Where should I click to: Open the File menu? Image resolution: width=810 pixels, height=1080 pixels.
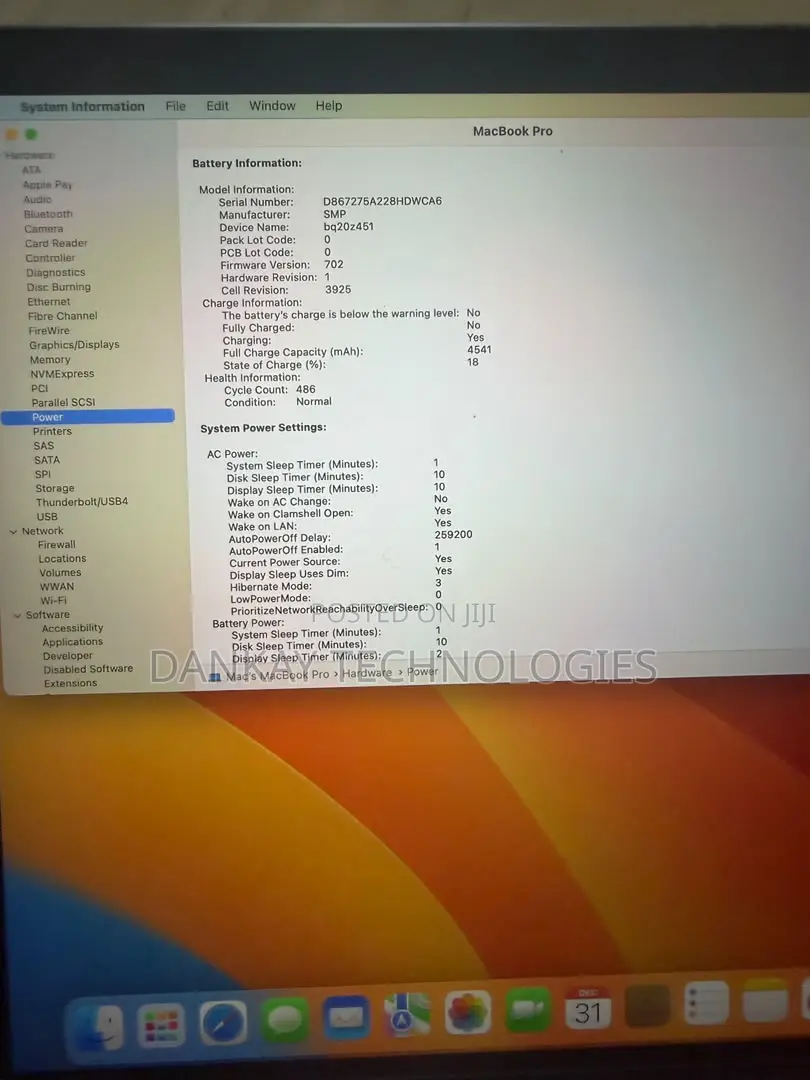(x=176, y=106)
